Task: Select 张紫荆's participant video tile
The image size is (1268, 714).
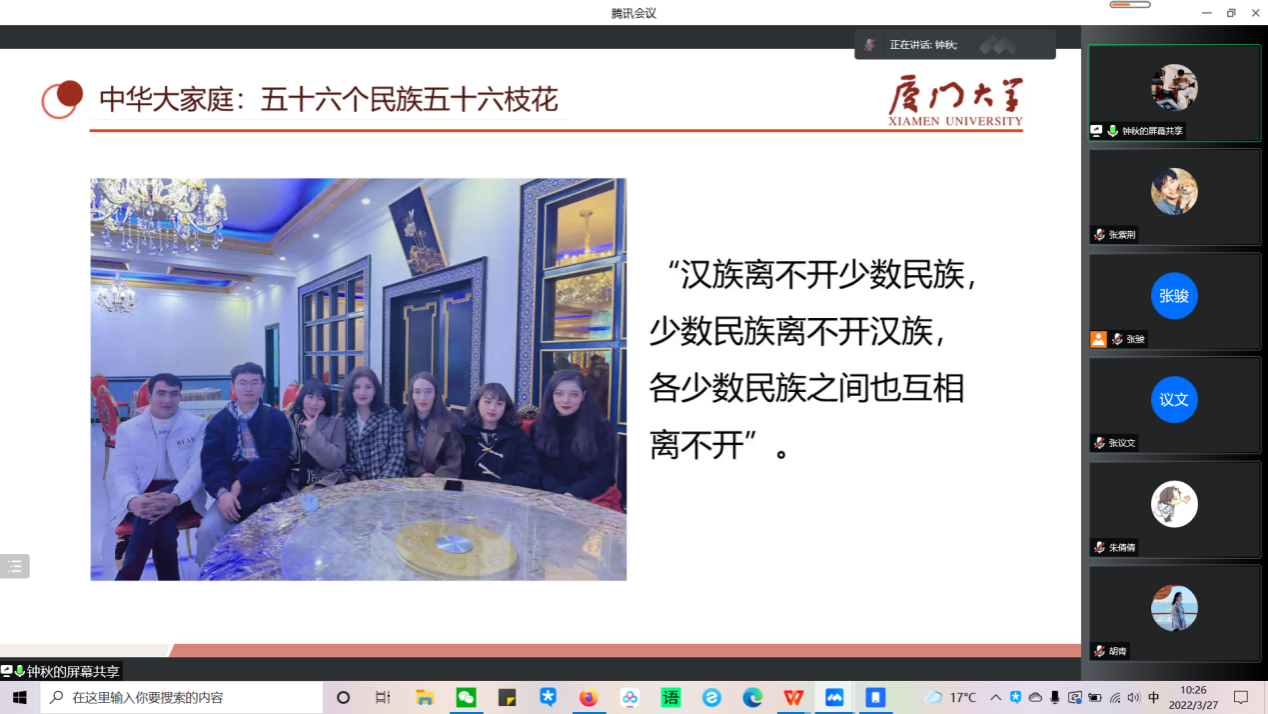Action: [1174, 196]
